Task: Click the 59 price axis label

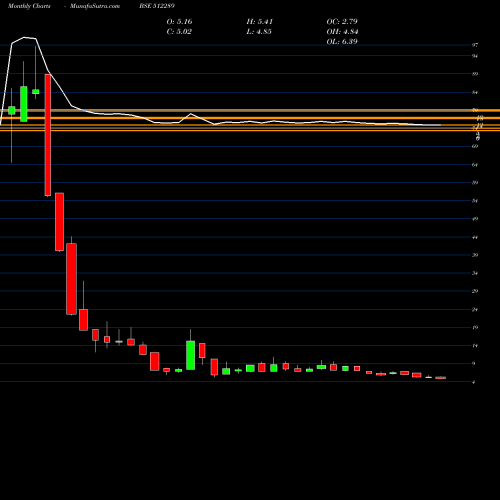Action: (x=475, y=183)
